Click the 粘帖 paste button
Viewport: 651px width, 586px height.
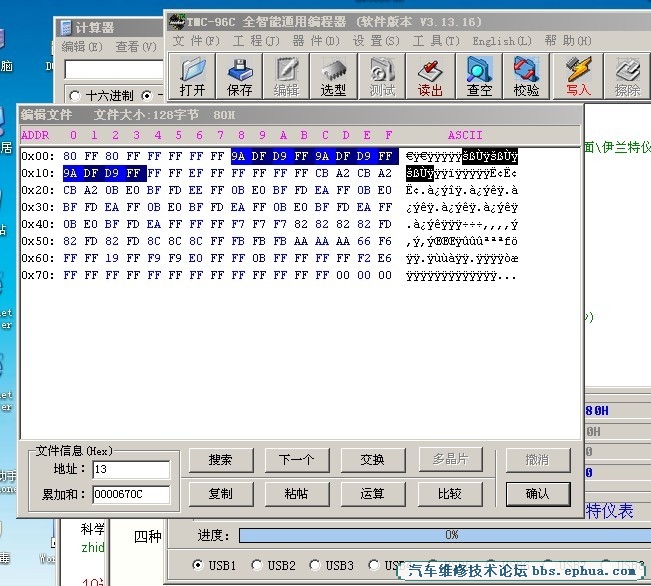(297, 494)
